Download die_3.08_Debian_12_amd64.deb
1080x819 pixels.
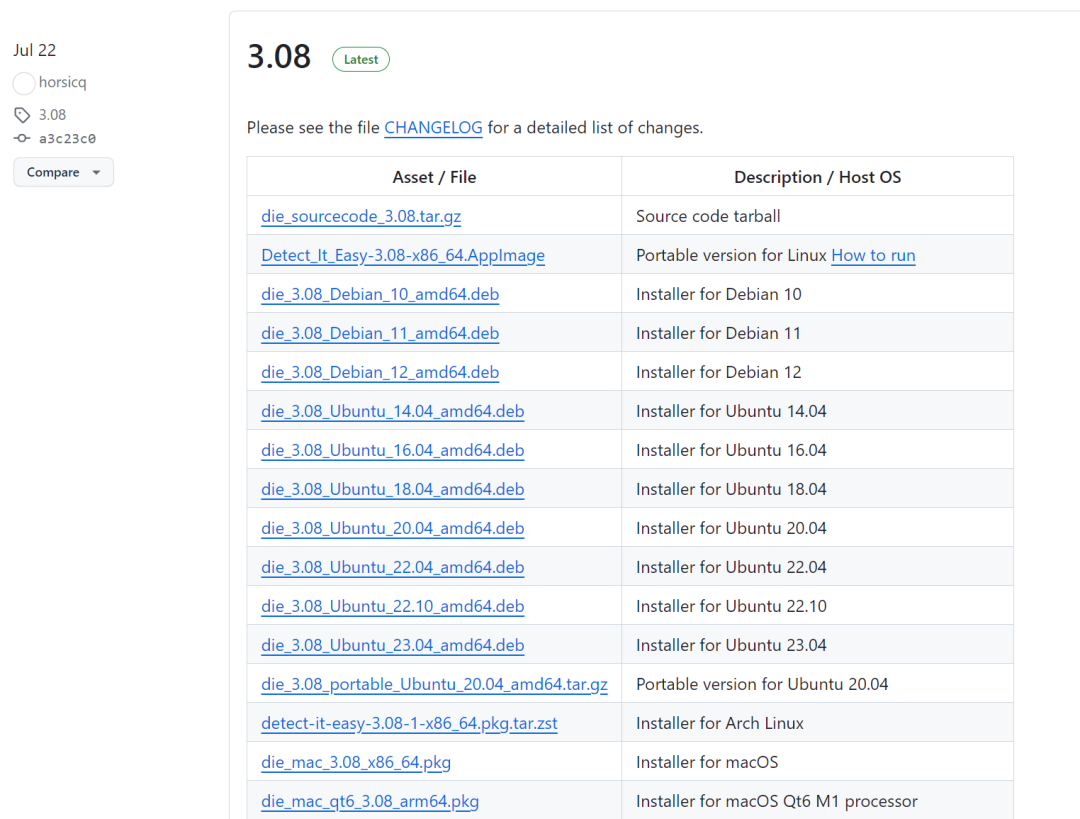pos(380,372)
